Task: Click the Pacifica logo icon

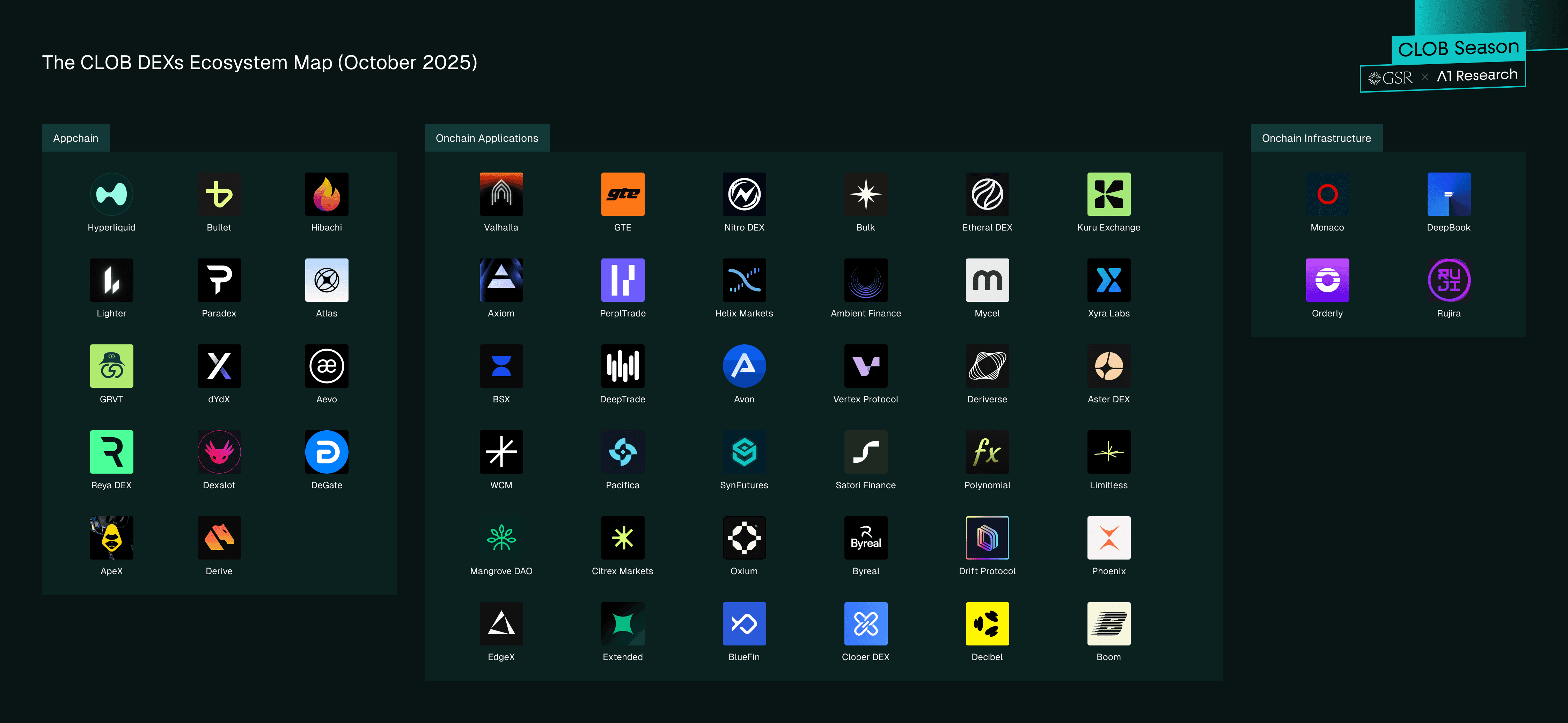Action: tap(623, 452)
